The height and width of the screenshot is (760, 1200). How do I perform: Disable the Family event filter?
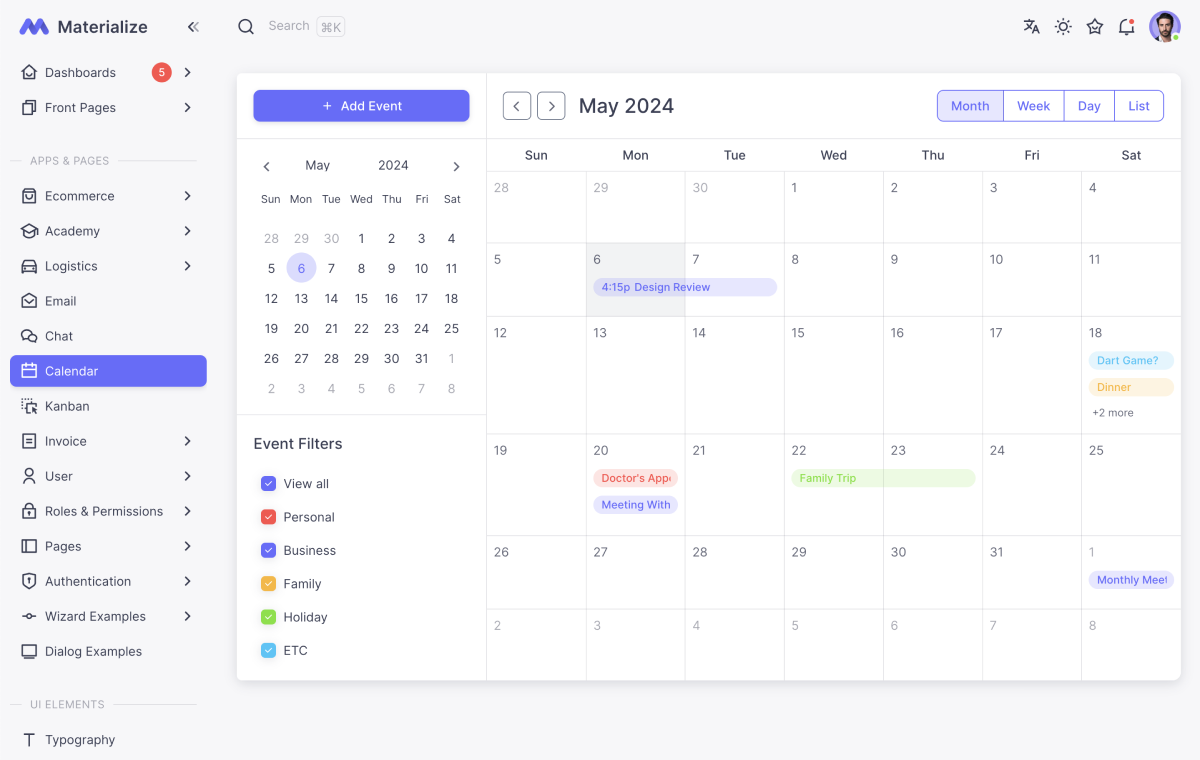pyautogui.click(x=268, y=583)
